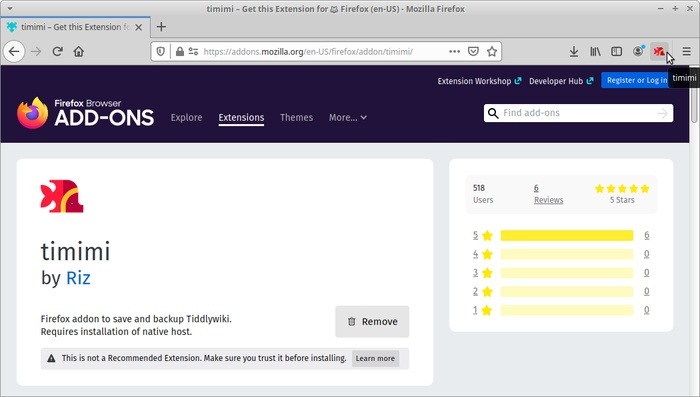Click the 5 Stars overall rating
The image size is (700, 397).
[x=622, y=194]
